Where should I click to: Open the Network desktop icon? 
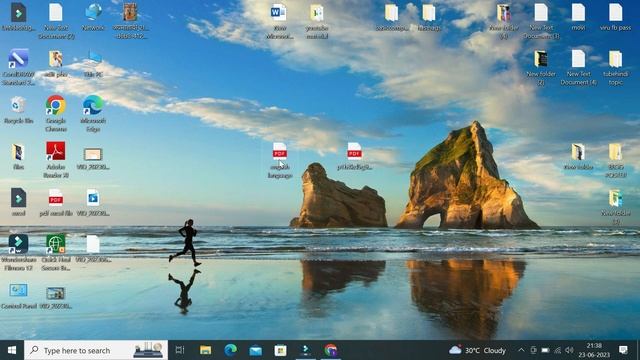point(93,17)
